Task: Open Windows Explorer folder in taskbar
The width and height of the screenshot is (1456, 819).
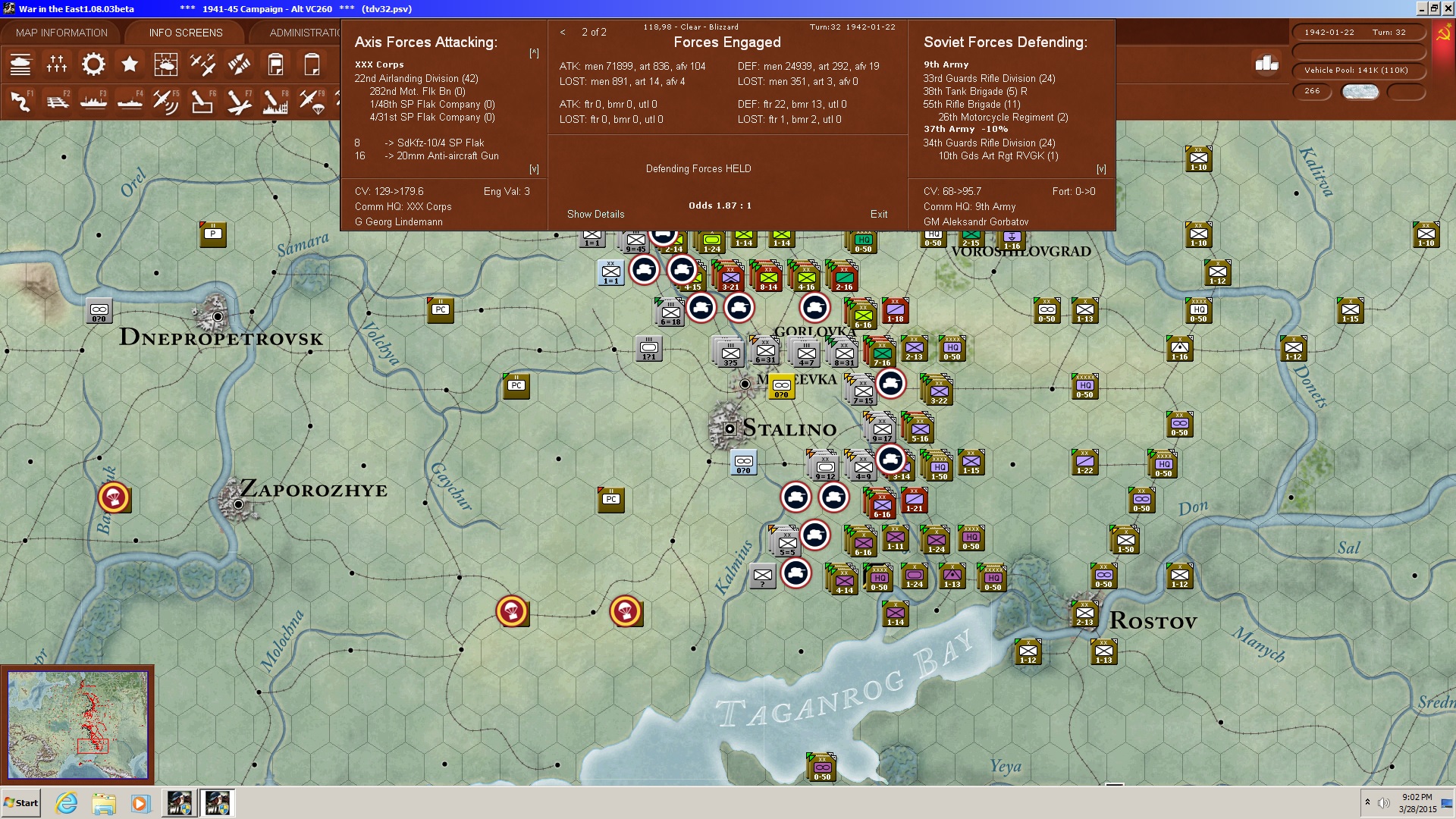Action: 103,803
